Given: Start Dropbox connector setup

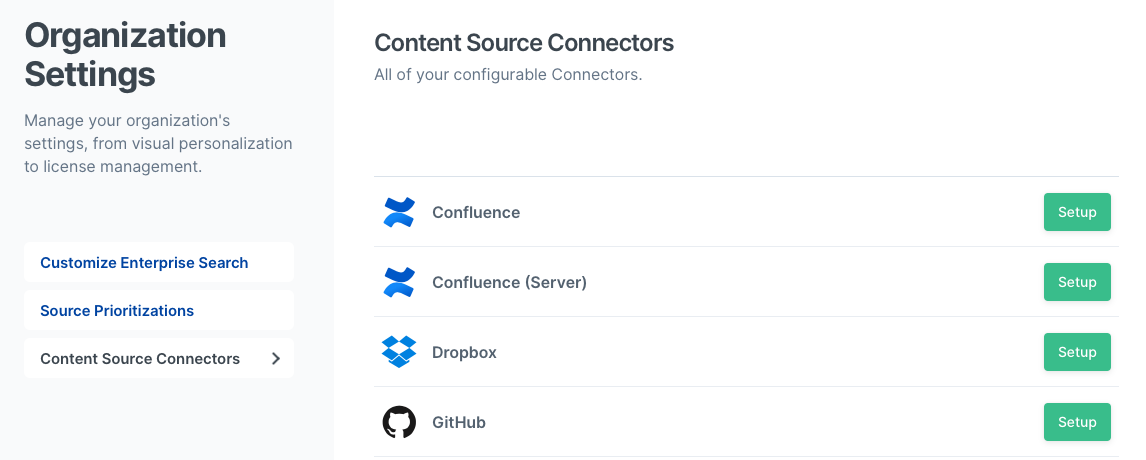Looking at the screenshot, I should click(x=1077, y=352).
